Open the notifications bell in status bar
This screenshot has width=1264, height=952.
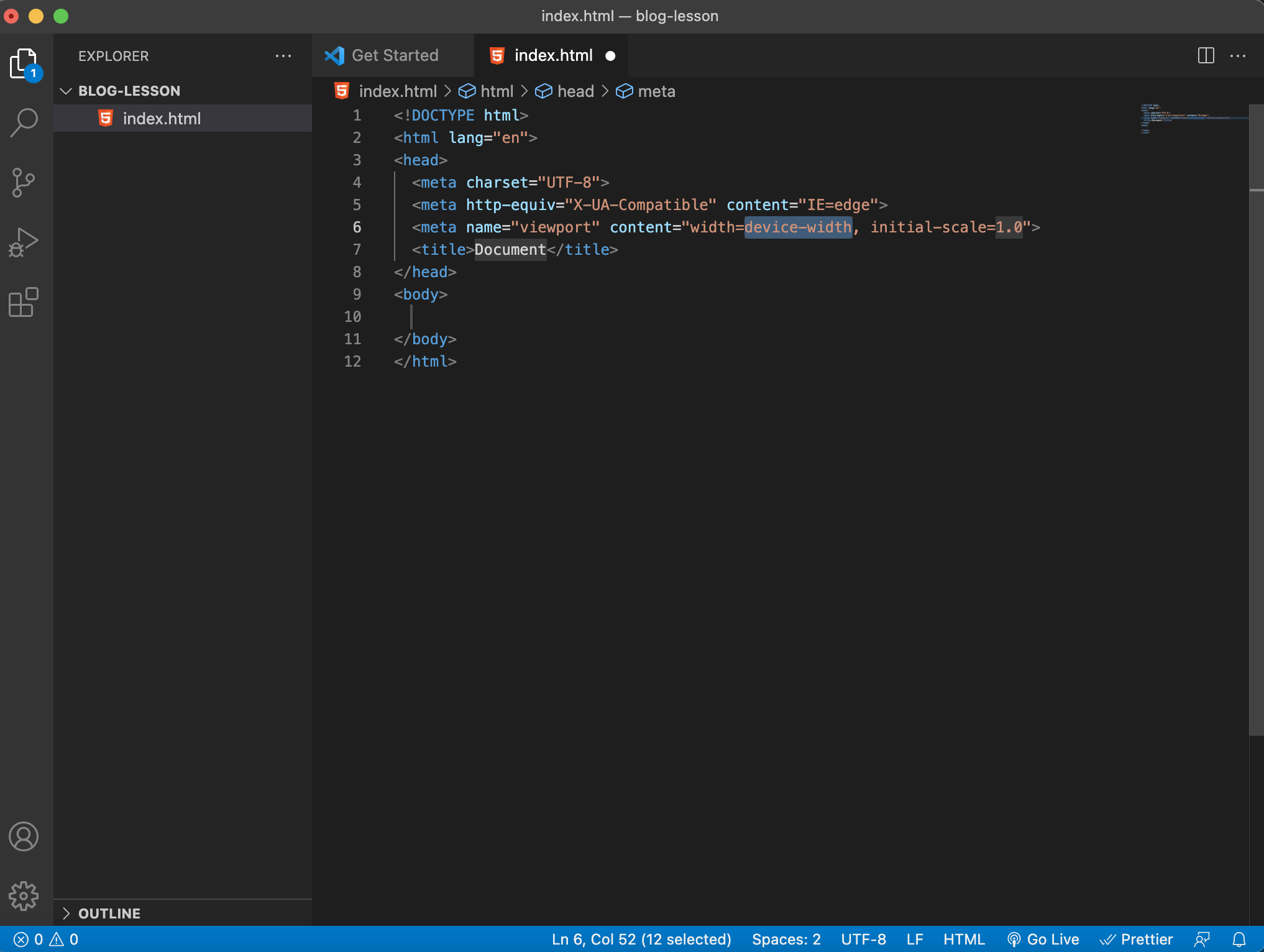[x=1239, y=940]
